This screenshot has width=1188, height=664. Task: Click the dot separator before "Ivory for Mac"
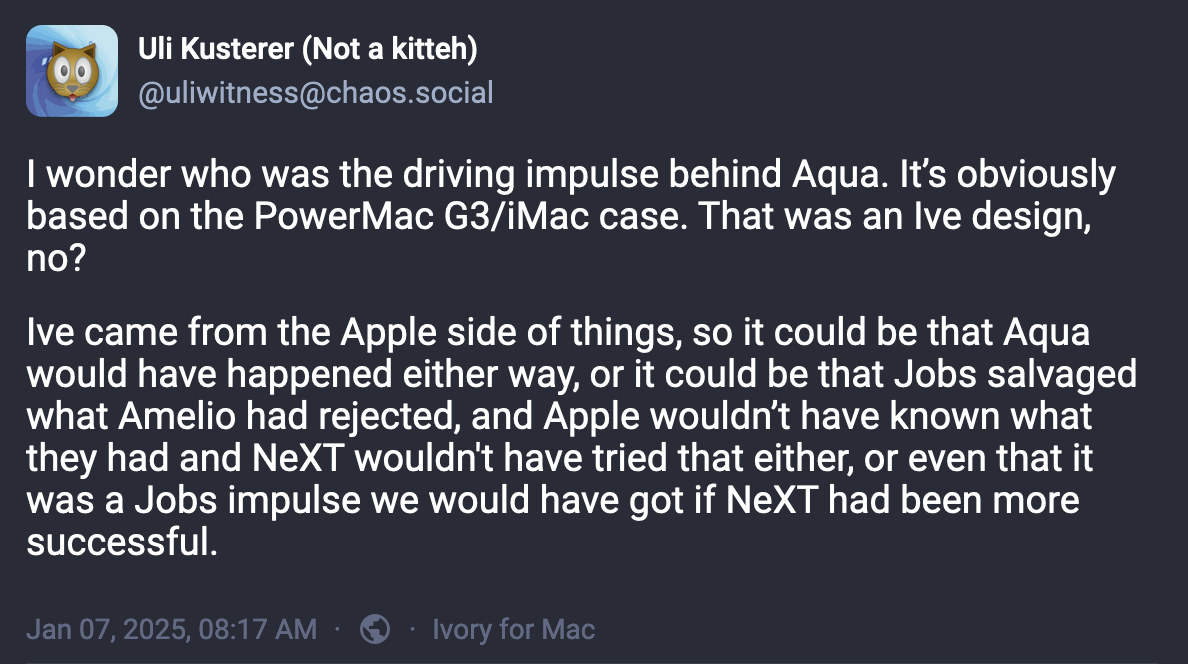click(411, 629)
